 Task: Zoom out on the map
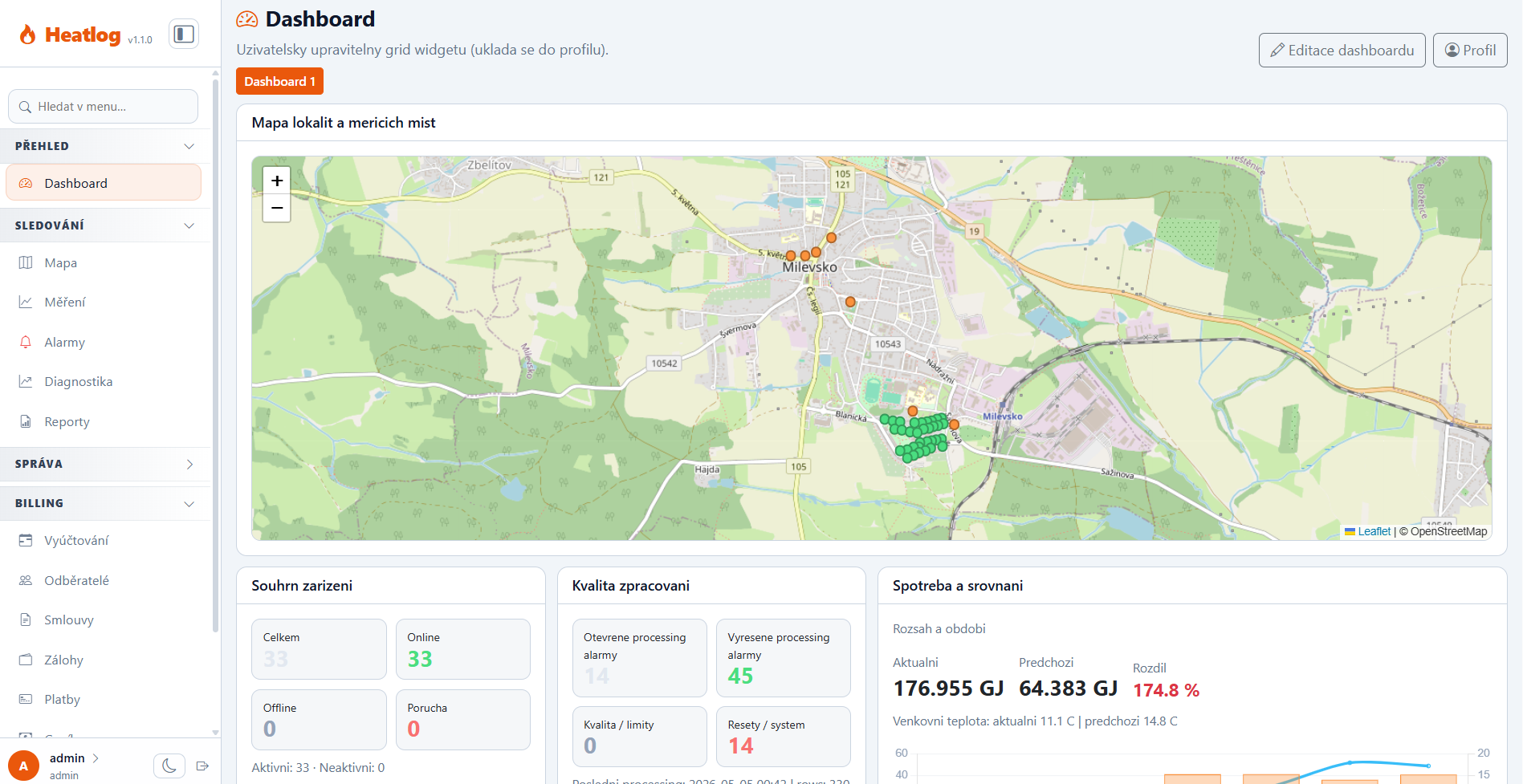click(x=277, y=208)
